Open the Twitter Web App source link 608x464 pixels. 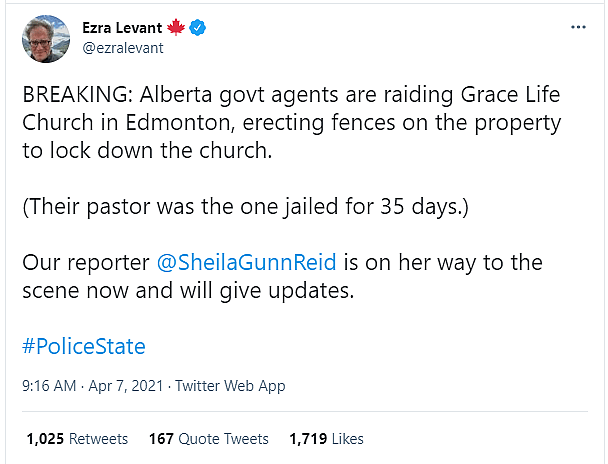229,386
